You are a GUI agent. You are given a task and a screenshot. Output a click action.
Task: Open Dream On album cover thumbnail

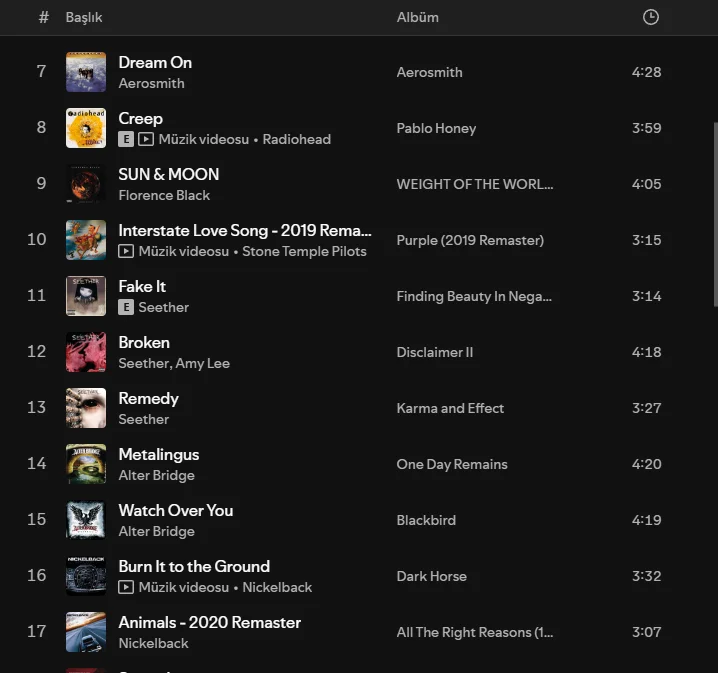(86, 72)
